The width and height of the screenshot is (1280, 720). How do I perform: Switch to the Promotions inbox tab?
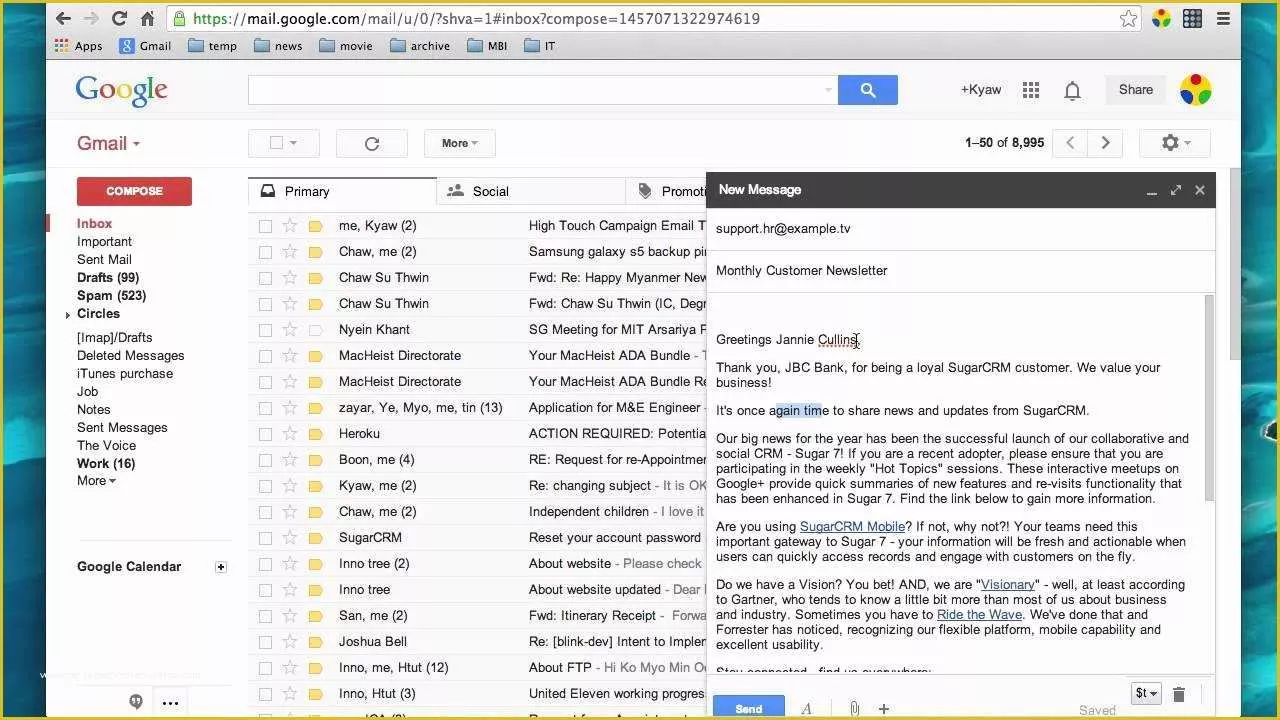666,191
